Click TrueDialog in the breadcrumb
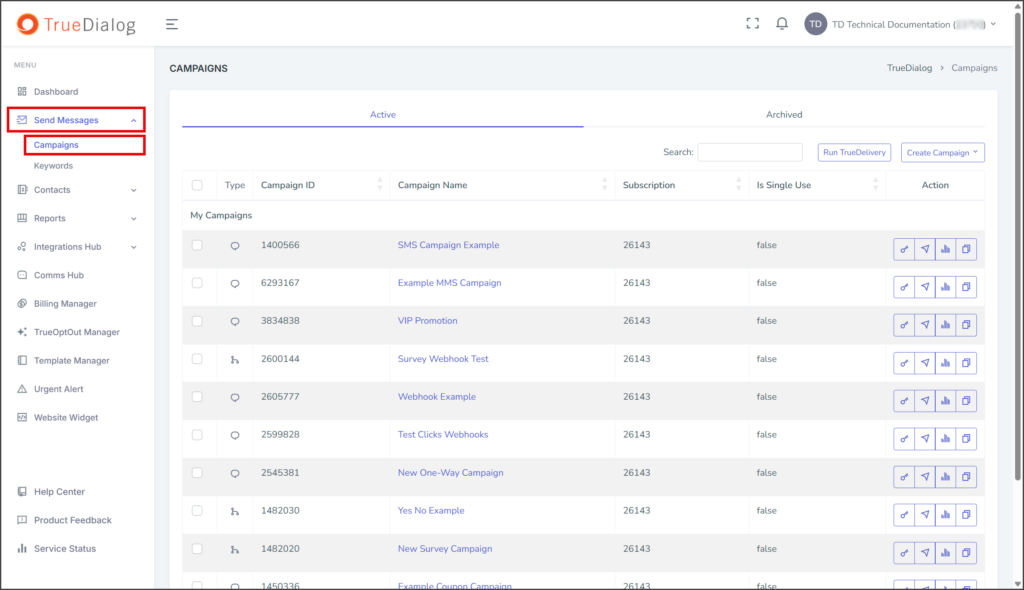 (909, 68)
